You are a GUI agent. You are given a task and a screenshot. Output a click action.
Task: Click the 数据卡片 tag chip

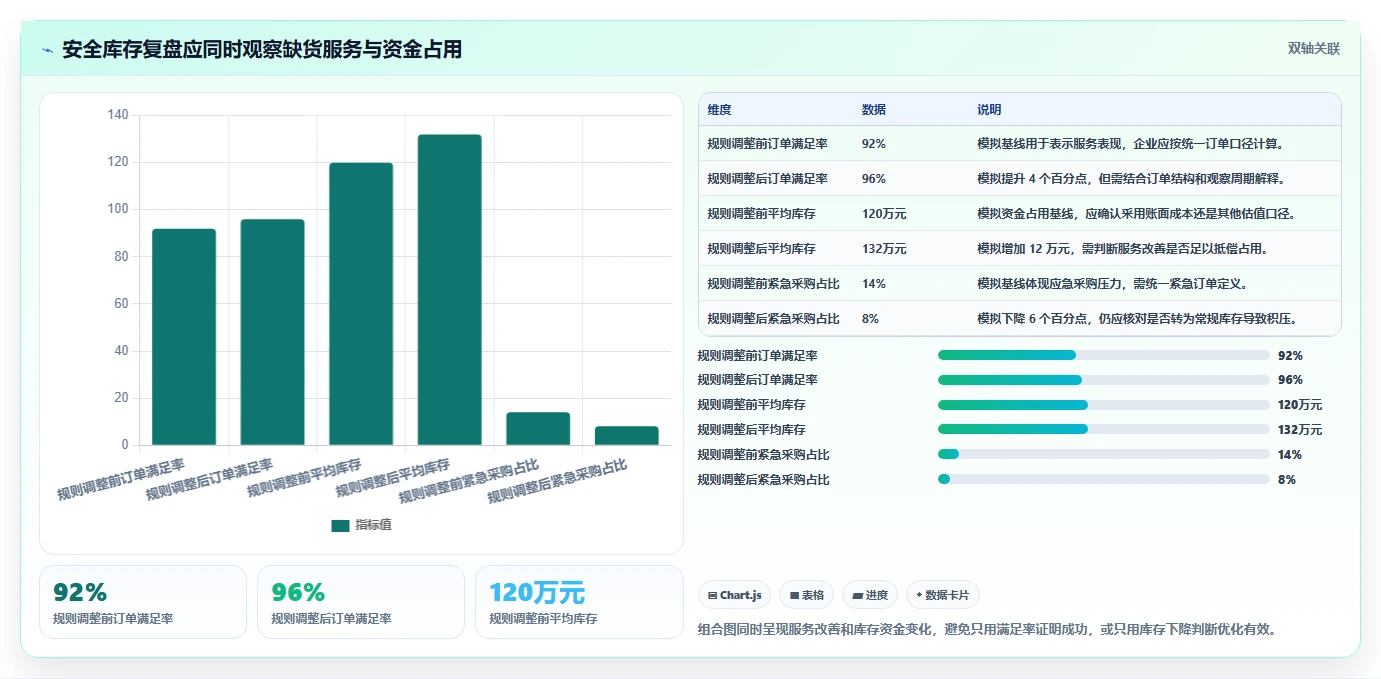coord(942,595)
